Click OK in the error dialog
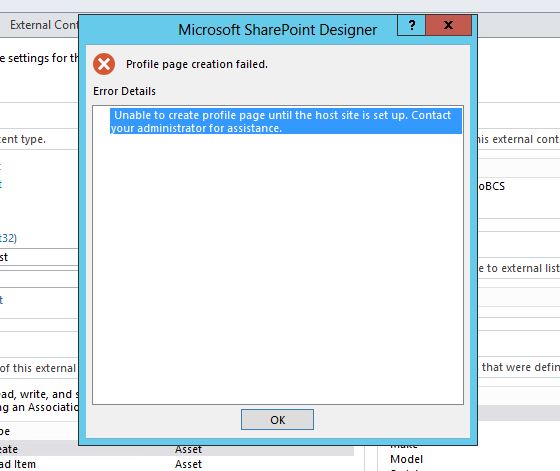Screen dimensions: 560x471 pos(277,420)
